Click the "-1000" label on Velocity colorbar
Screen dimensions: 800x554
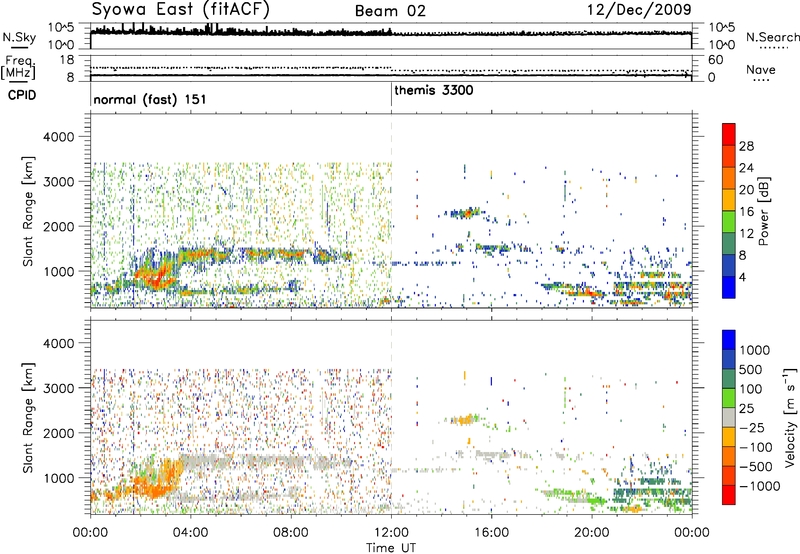tap(759, 486)
